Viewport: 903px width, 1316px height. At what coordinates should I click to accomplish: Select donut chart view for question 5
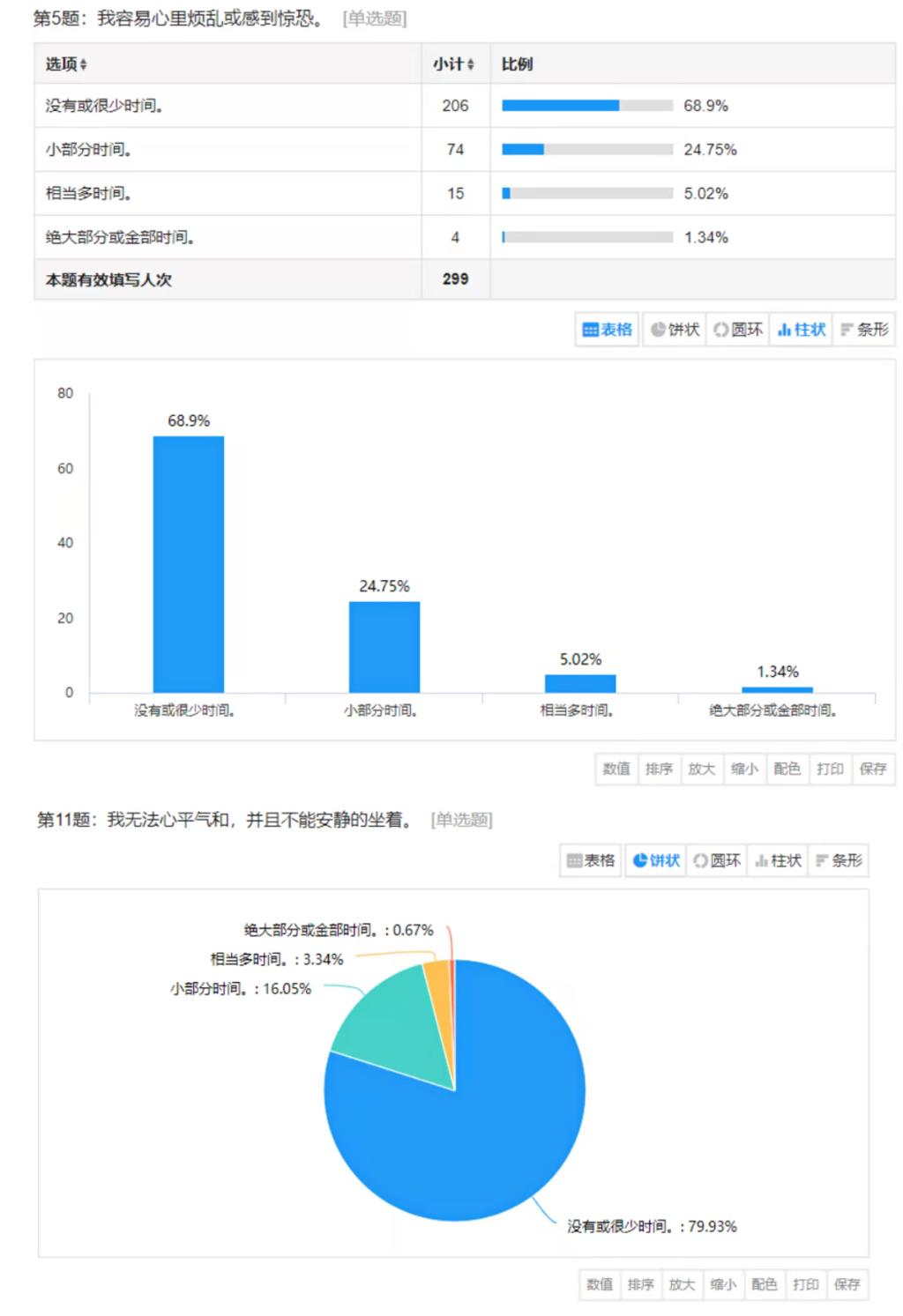tap(738, 330)
